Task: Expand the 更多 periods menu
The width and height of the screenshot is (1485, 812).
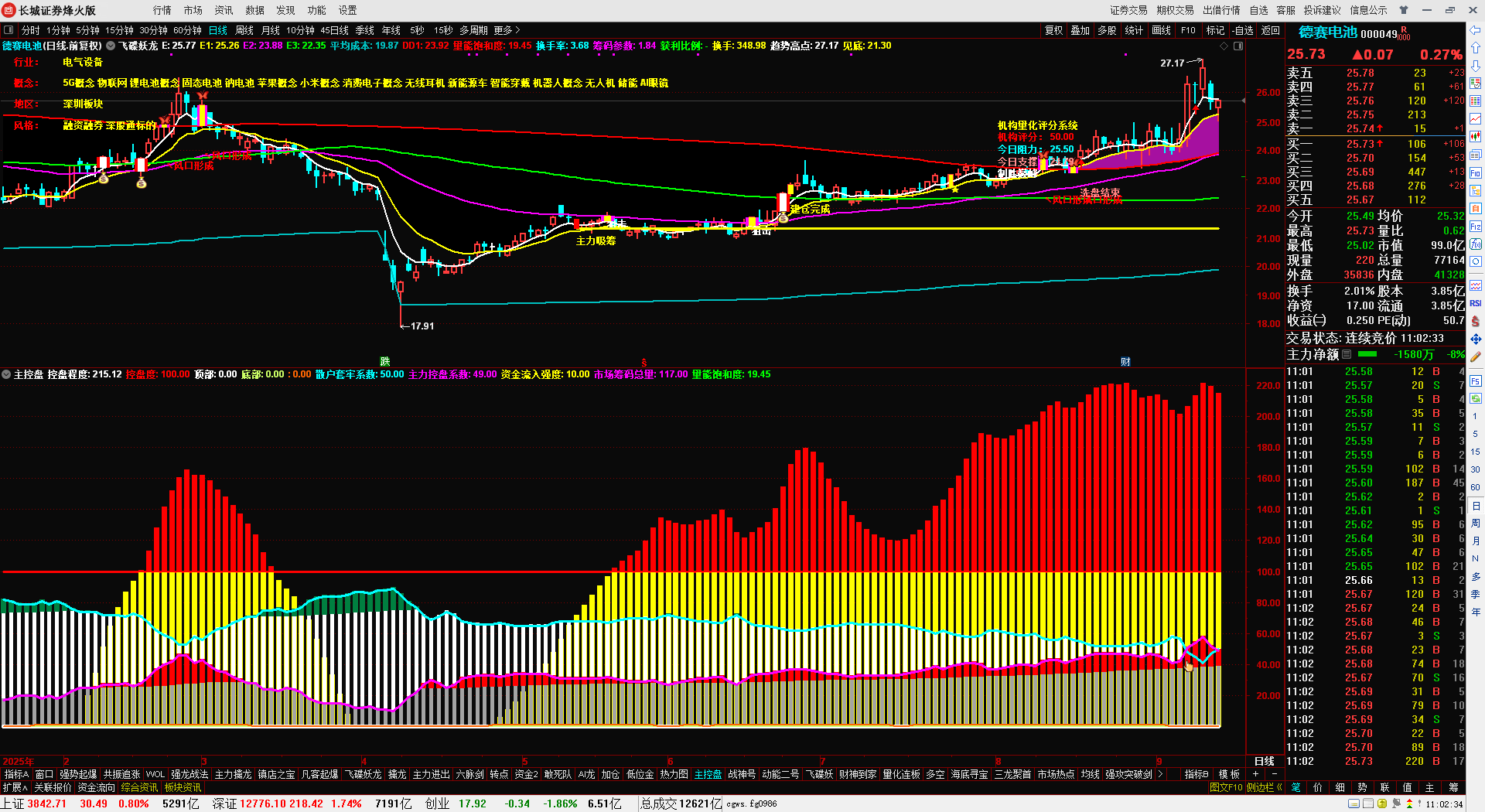Action: point(507,30)
